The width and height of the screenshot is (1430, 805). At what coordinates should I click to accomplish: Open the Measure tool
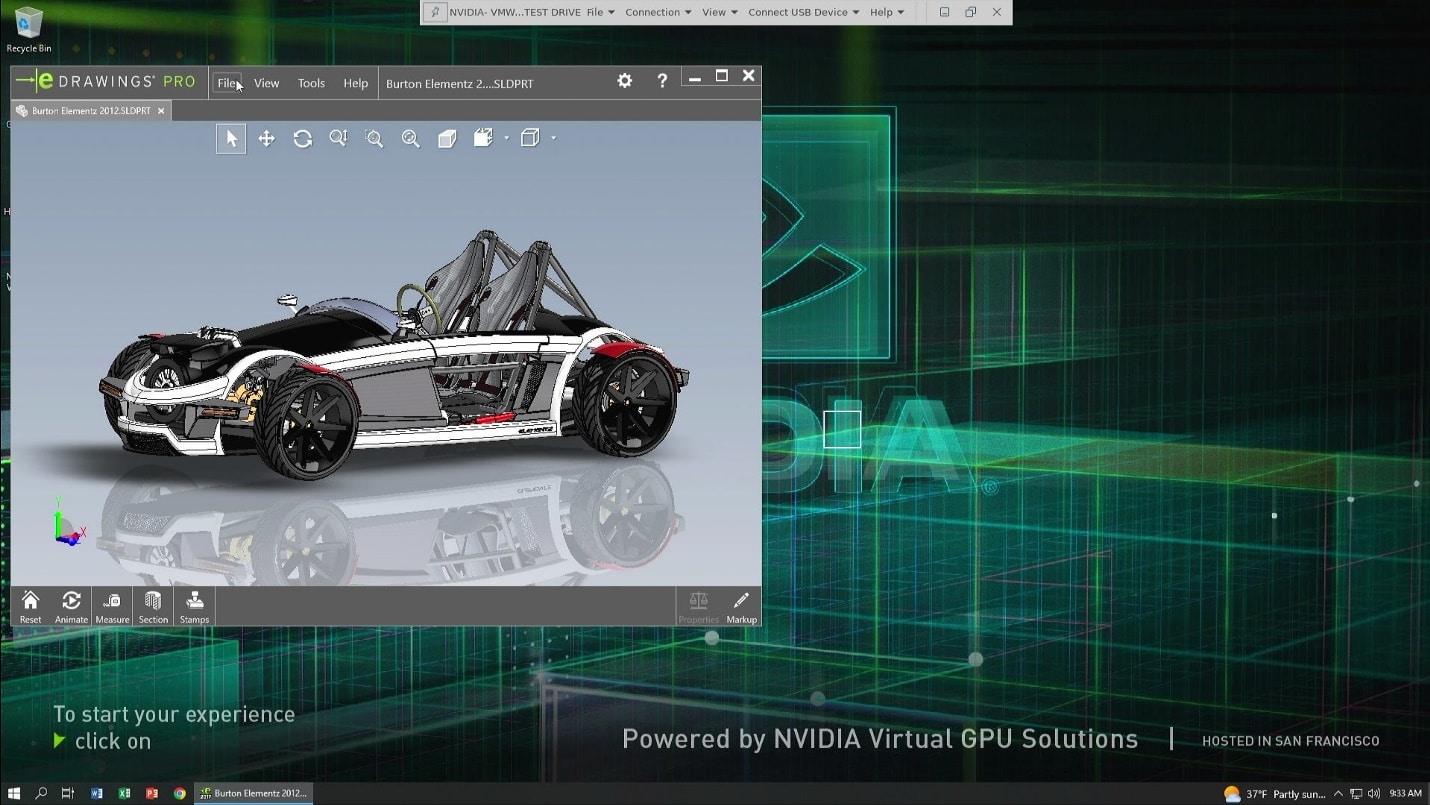coord(112,606)
